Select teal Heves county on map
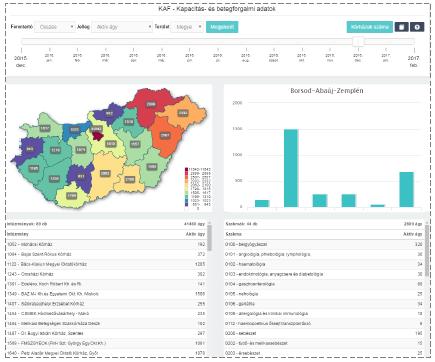 point(129,122)
